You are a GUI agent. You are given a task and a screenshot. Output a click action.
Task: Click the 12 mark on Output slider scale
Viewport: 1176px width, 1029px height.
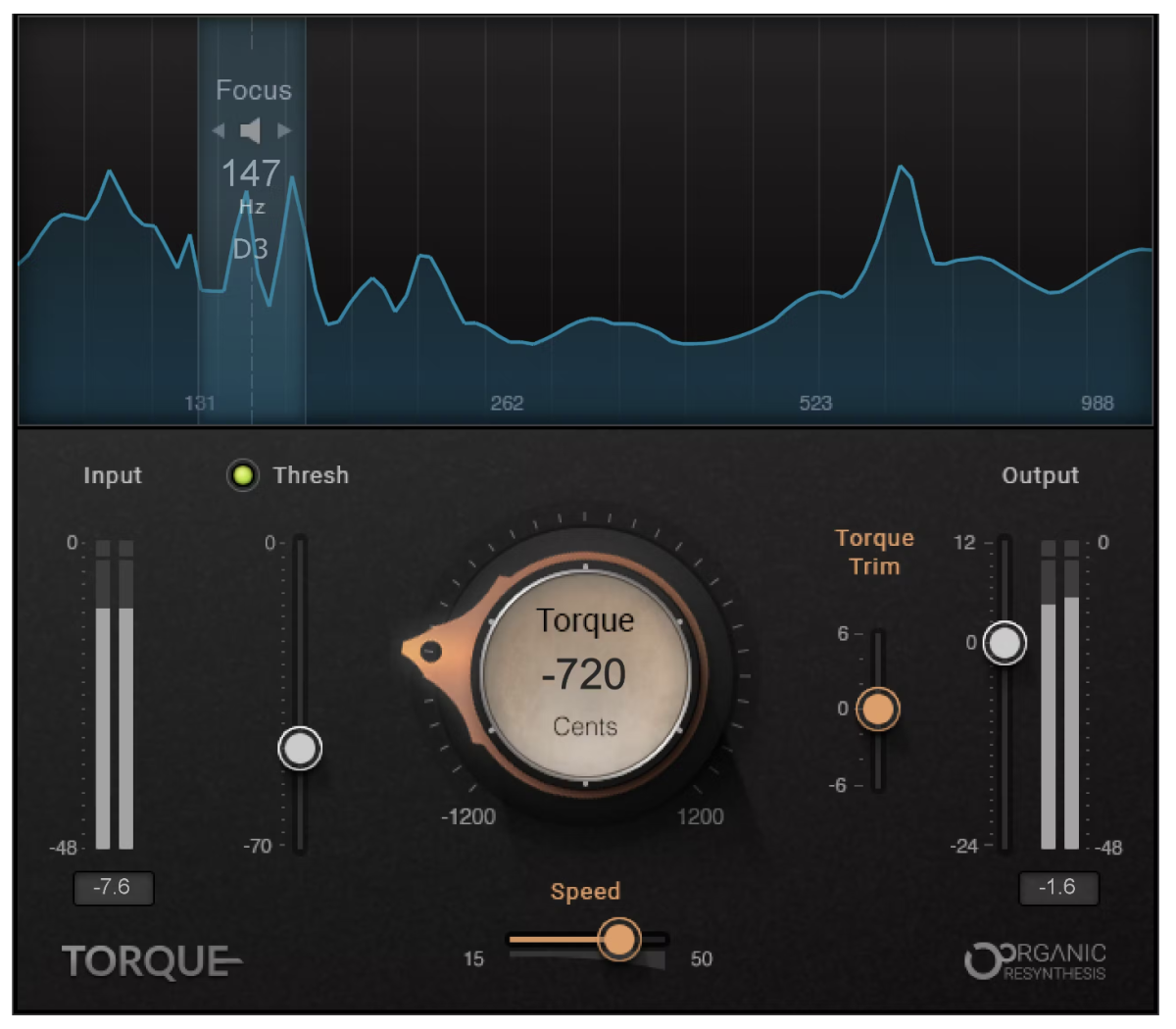tap(965, 542)
